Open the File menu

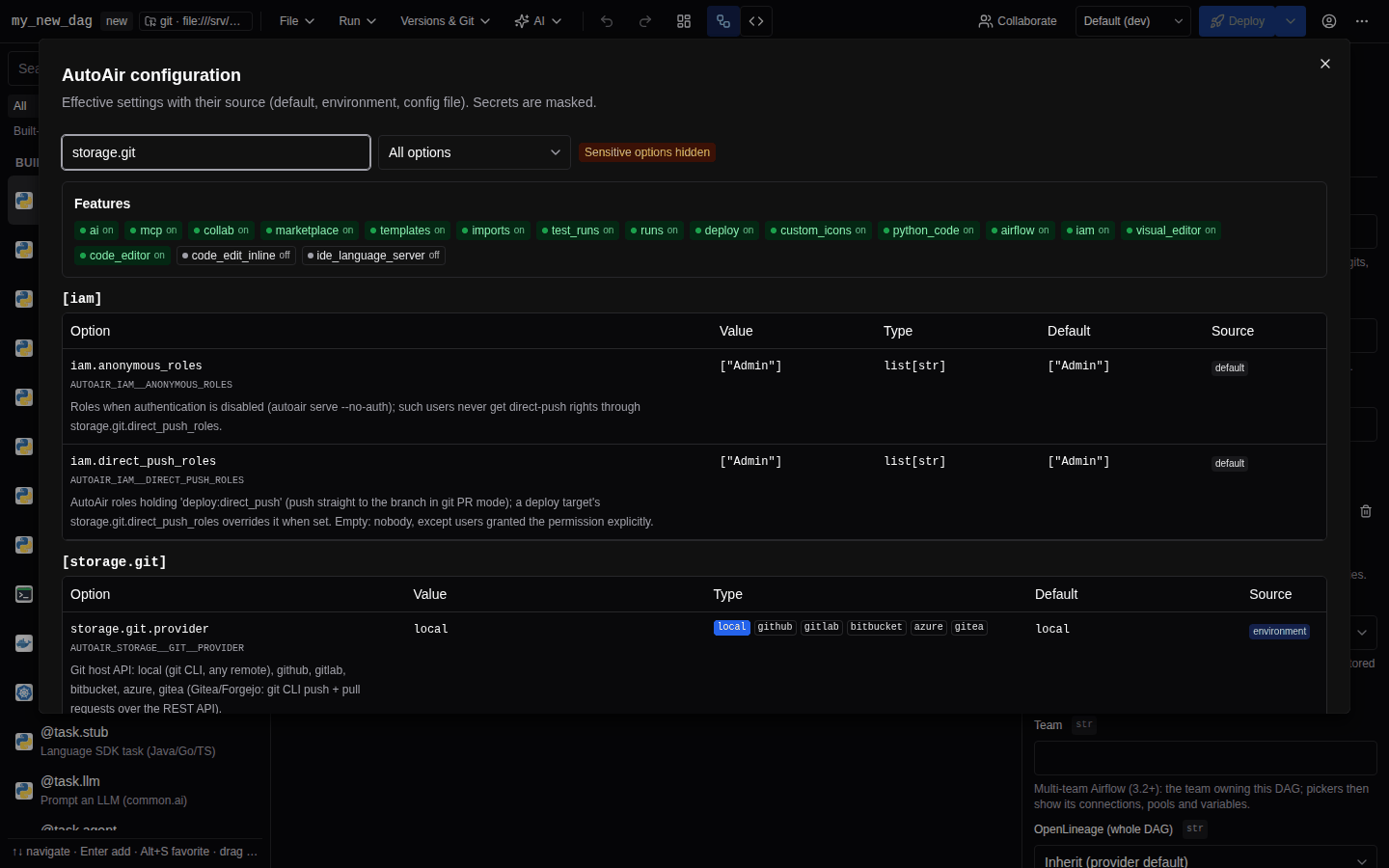pos(297,21)
